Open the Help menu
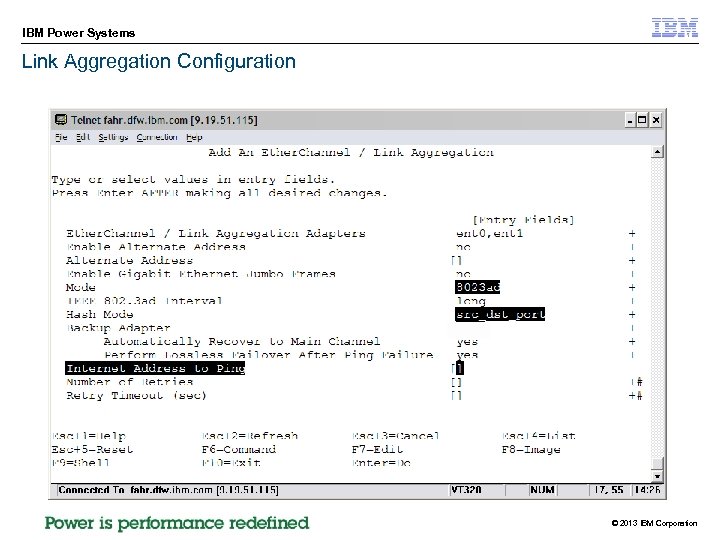Image resolution: width=720 pixels, height=540 pixels. 194,137
